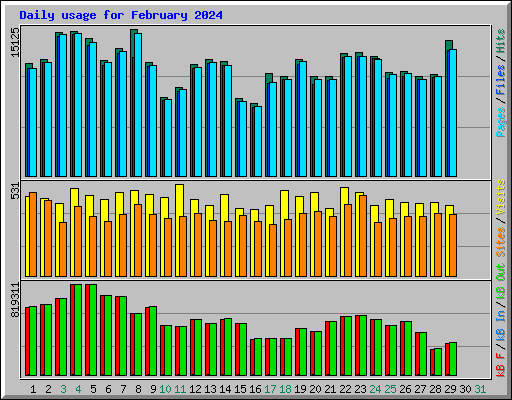Click day label 14 on x-axis

point(225,389)
